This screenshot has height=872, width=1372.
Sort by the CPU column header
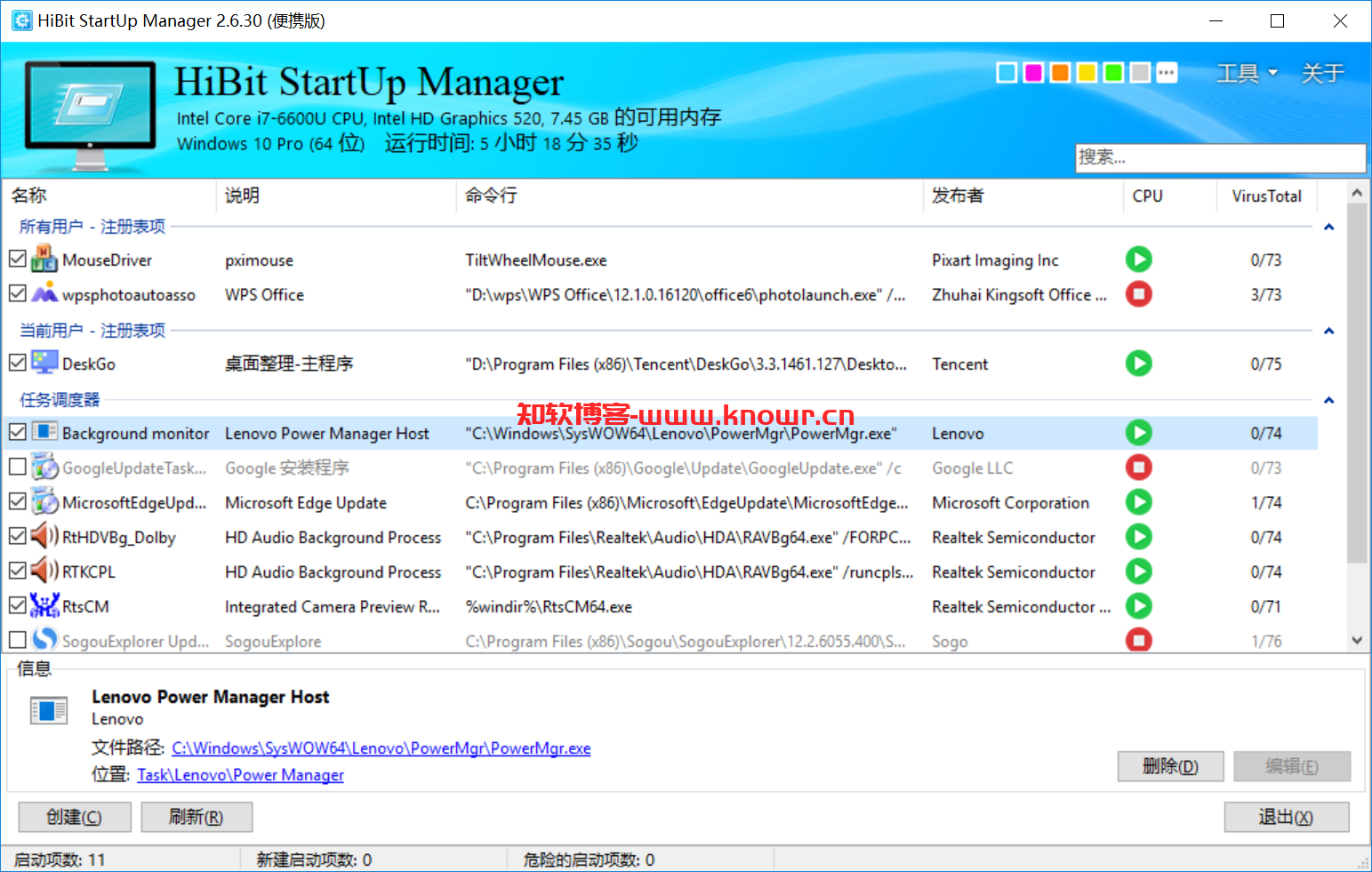tap(1169, 196)
